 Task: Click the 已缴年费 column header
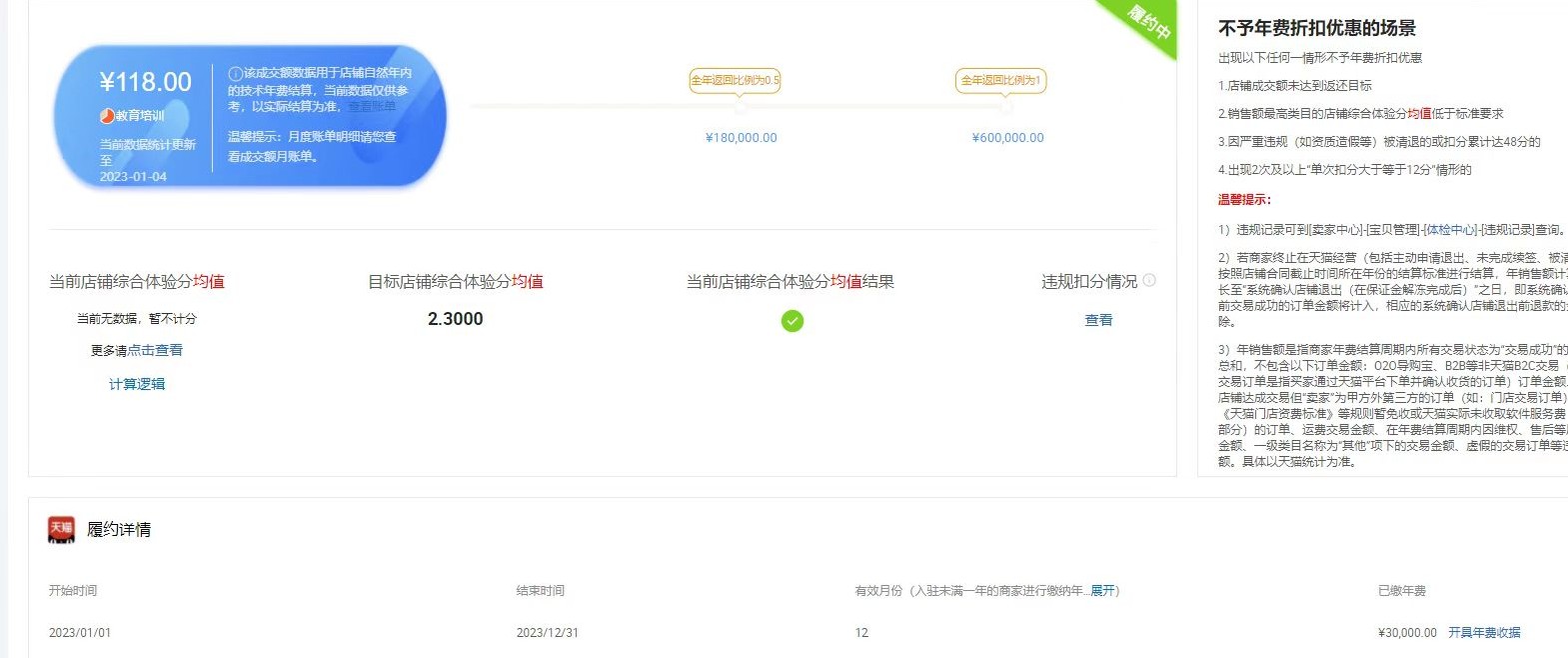1402,591
